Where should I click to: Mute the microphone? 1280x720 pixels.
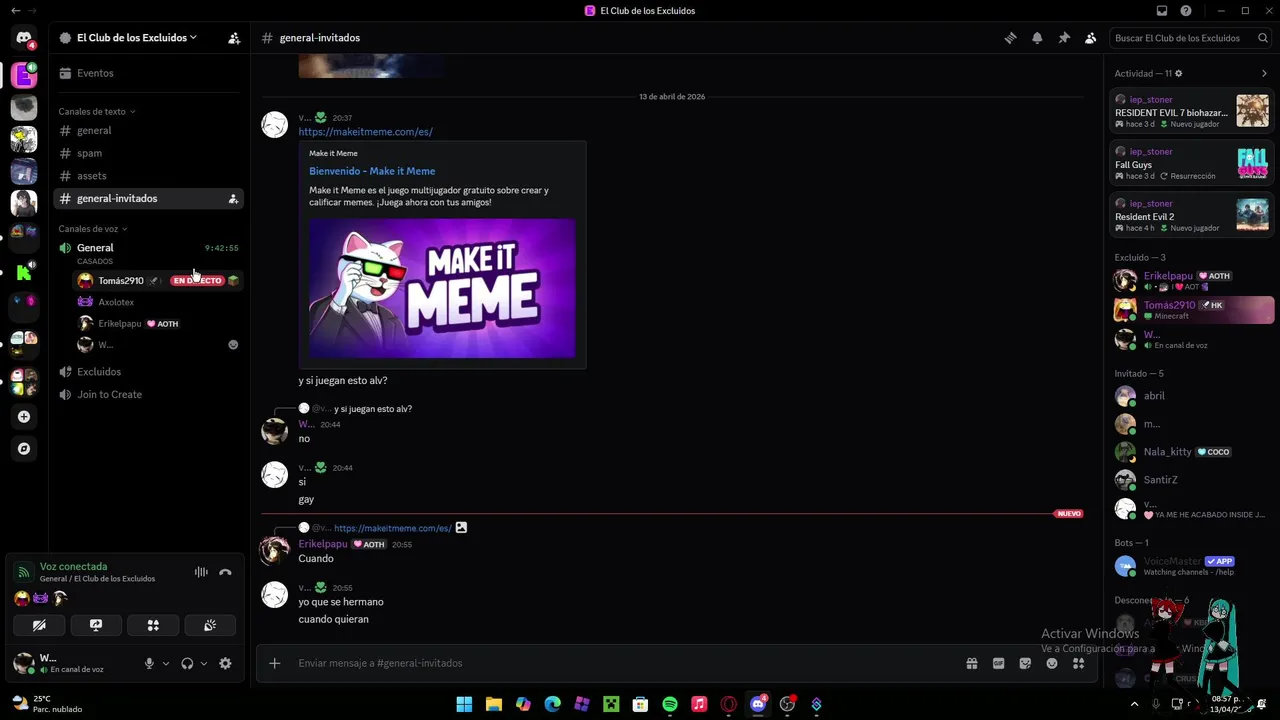[x=149, y=663]
